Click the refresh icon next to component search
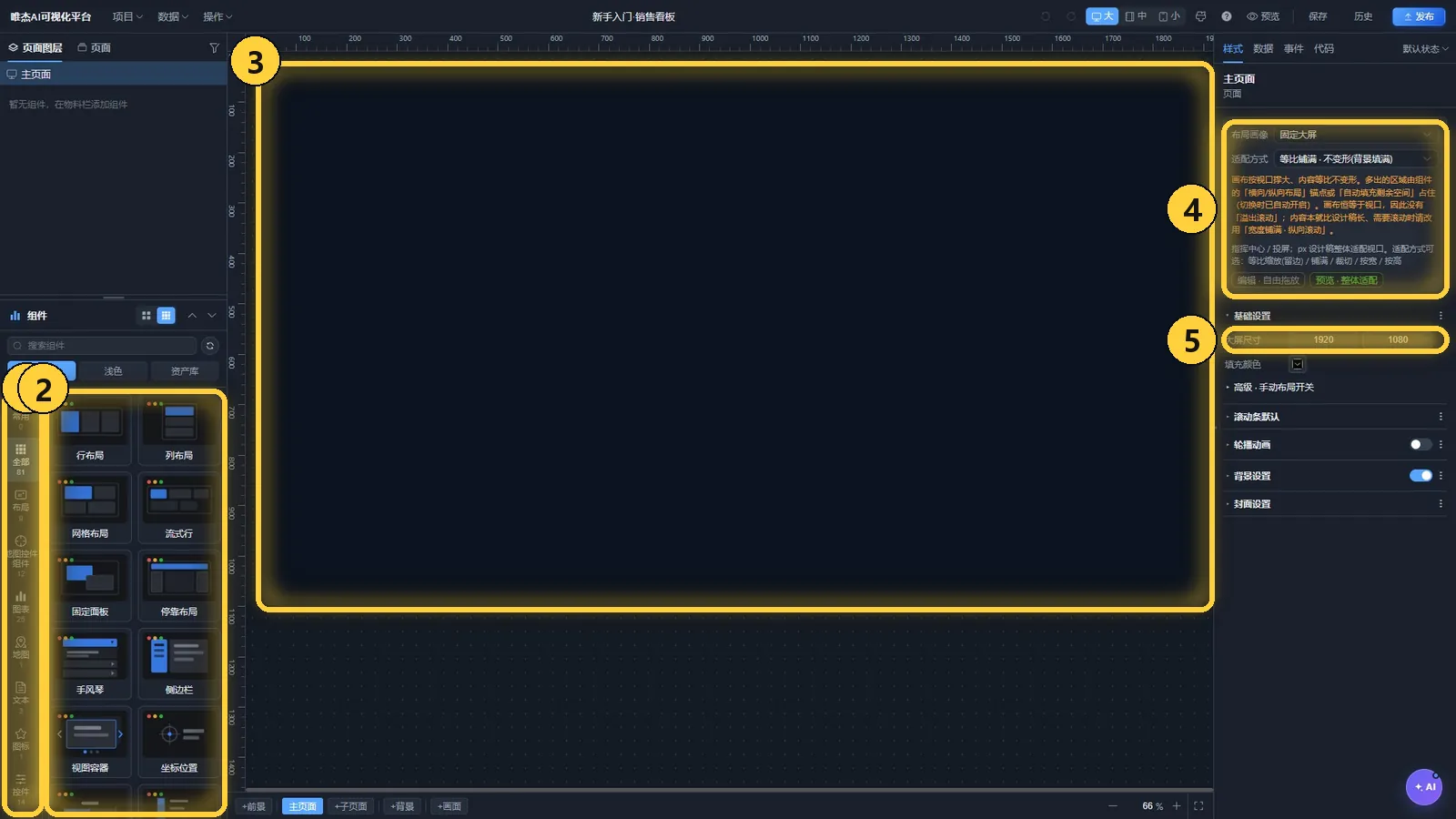This screenshot has height=819, width=1456. (x=210, y=346)
